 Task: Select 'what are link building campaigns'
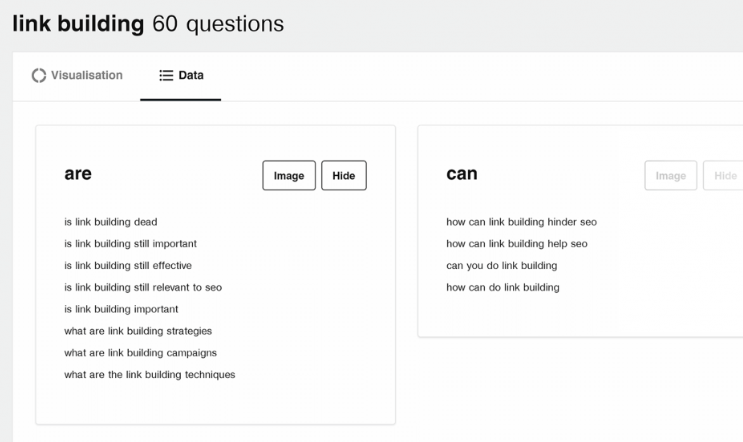point(140,352)
